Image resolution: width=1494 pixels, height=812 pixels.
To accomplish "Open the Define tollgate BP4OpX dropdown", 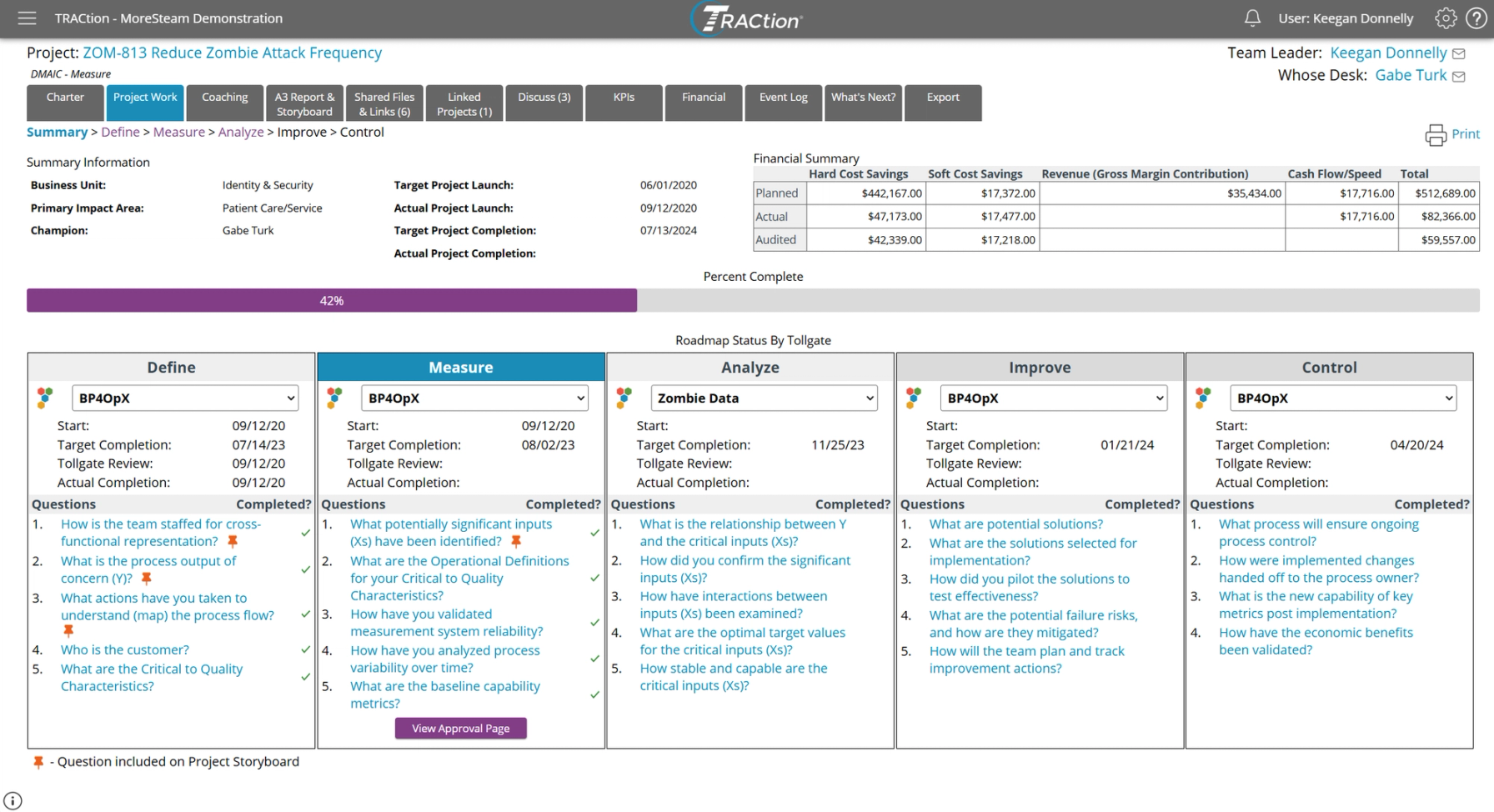I will (x=185, y=398).
